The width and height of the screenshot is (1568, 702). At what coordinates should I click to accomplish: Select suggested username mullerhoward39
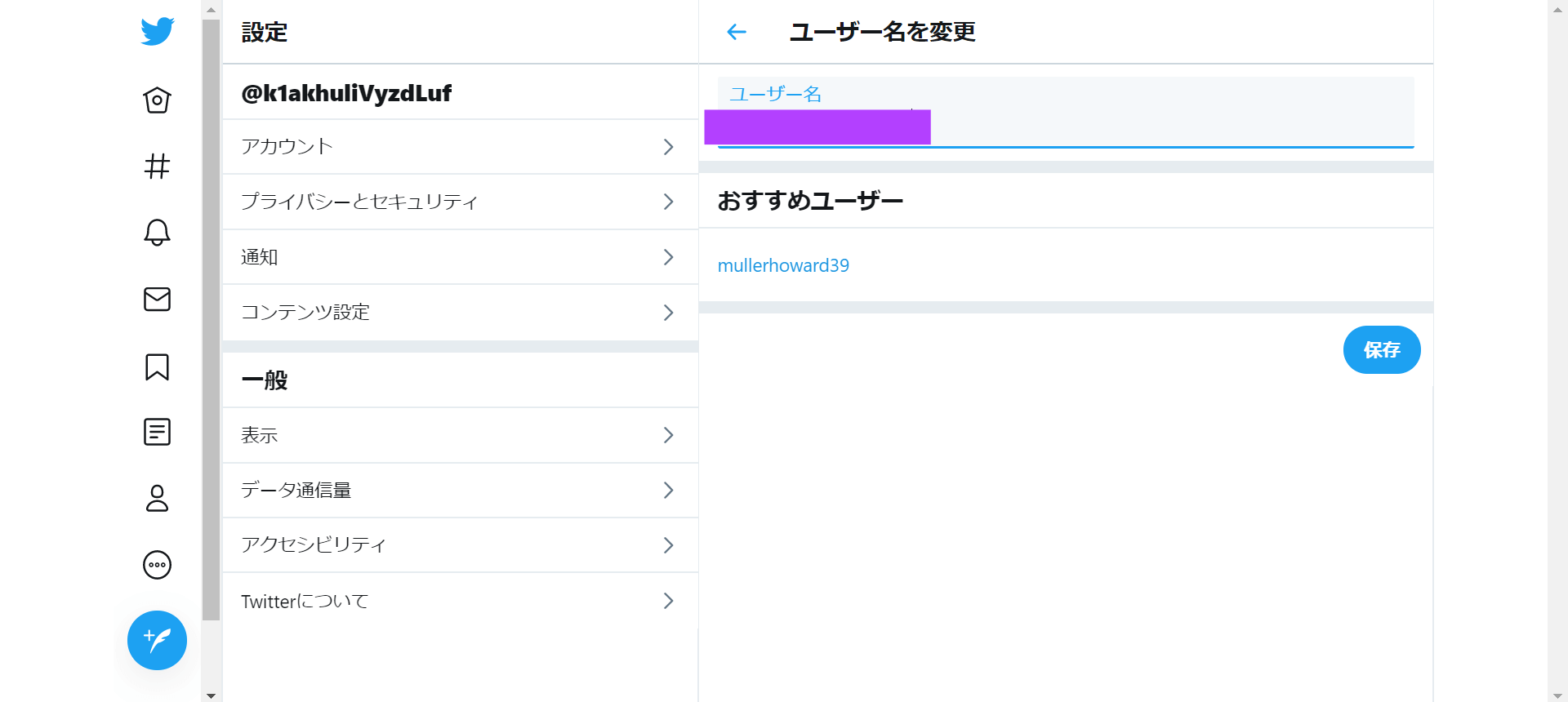(783, 265)
